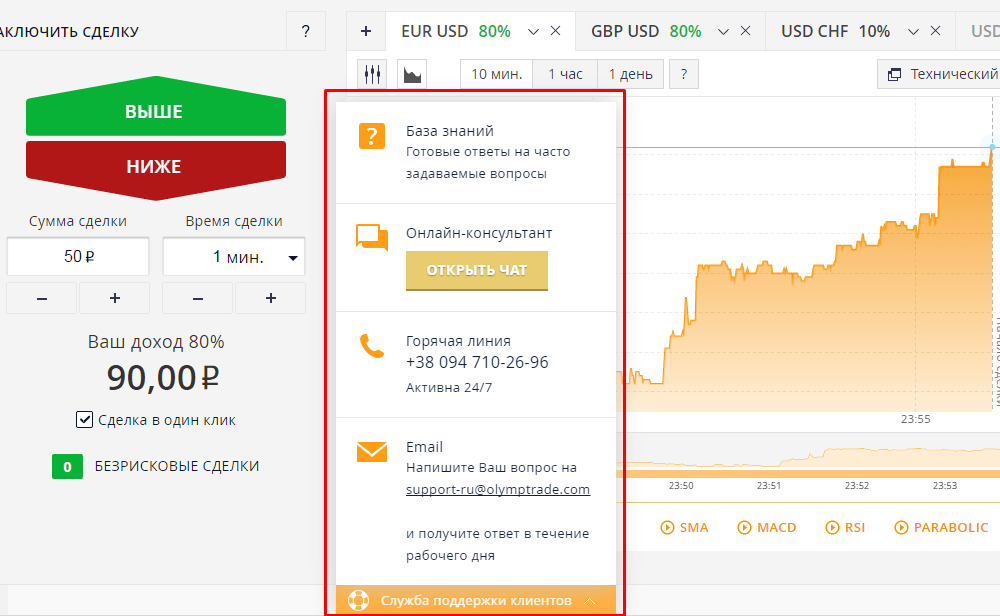Image resolution: width=1000 pixels, height=616 pixels.
Task: Set chart timeframe to 10 мин.
Action: (x=496, y=74)
